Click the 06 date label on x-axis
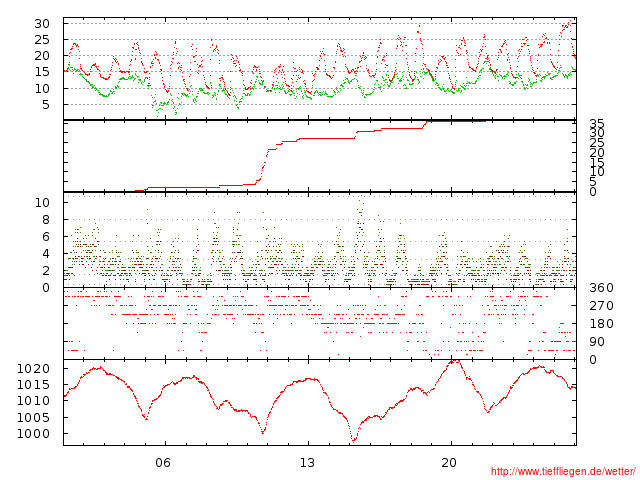Viewport: 640px width, 480px height. tap(163, 463)
